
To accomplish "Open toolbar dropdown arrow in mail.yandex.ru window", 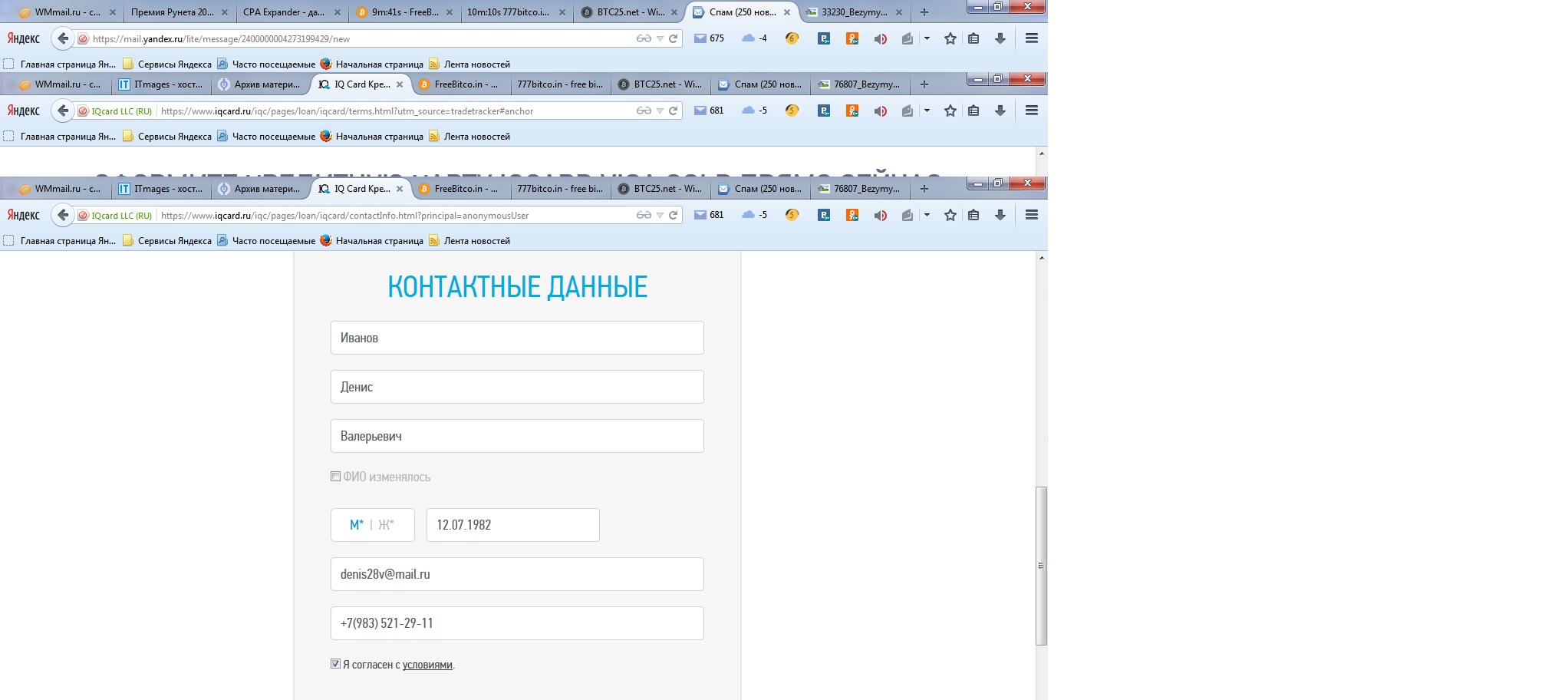I will (x=927, y=38).
